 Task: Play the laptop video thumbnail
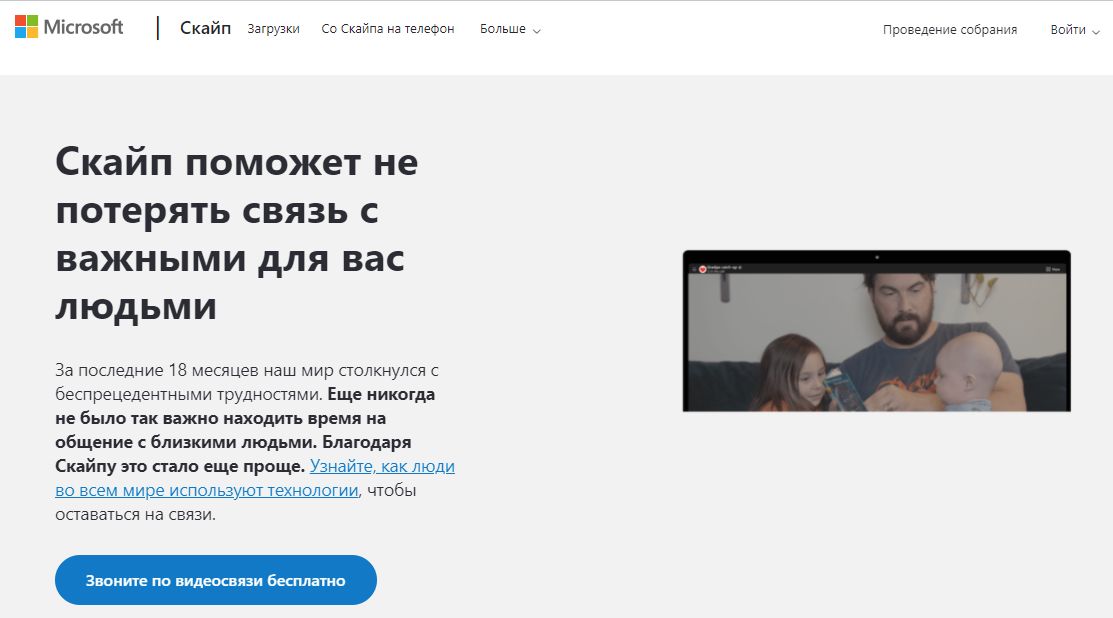click(x=877, y=331)
